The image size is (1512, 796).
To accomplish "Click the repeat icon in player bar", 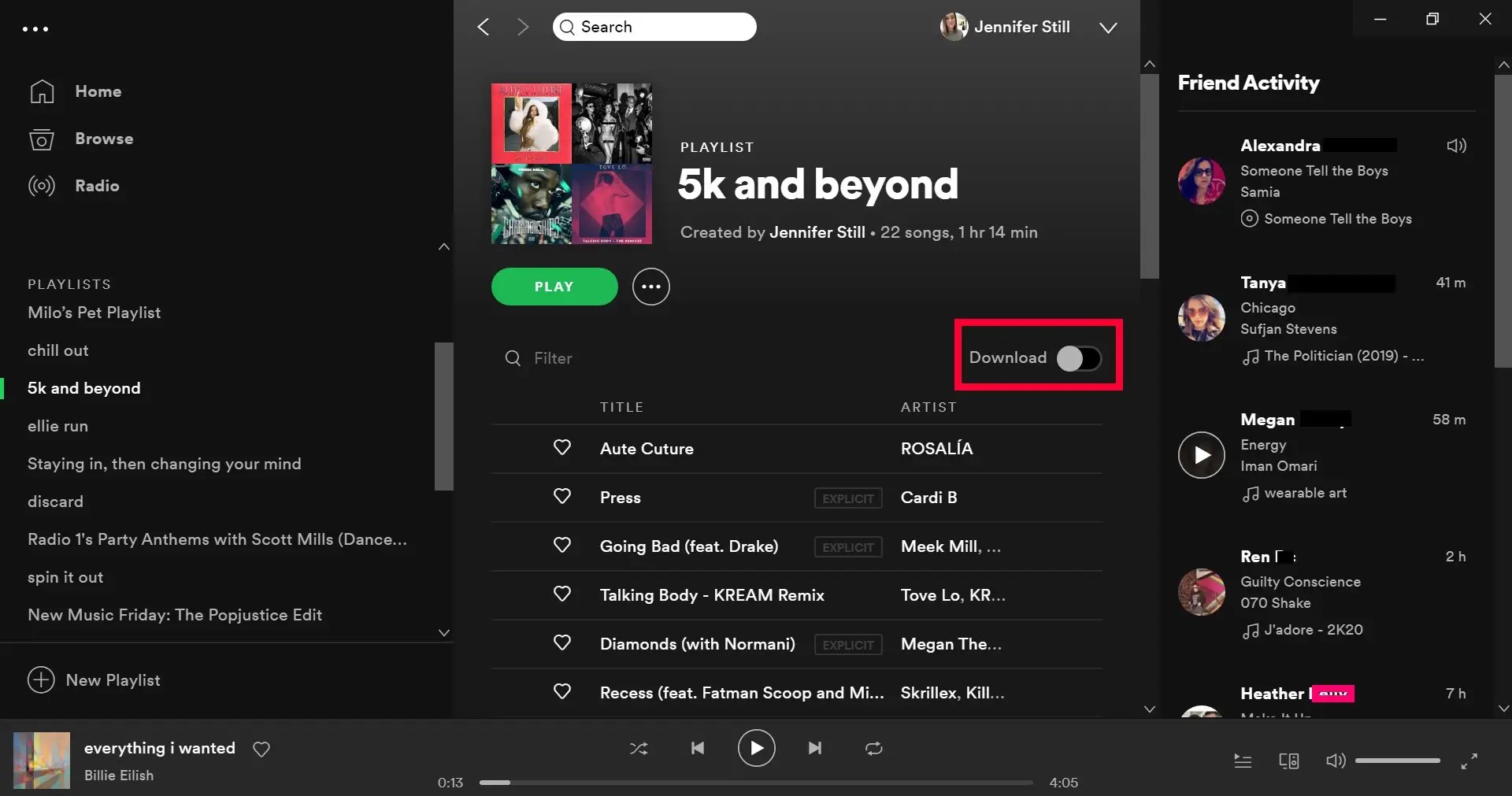I will [x=874, y=749].
